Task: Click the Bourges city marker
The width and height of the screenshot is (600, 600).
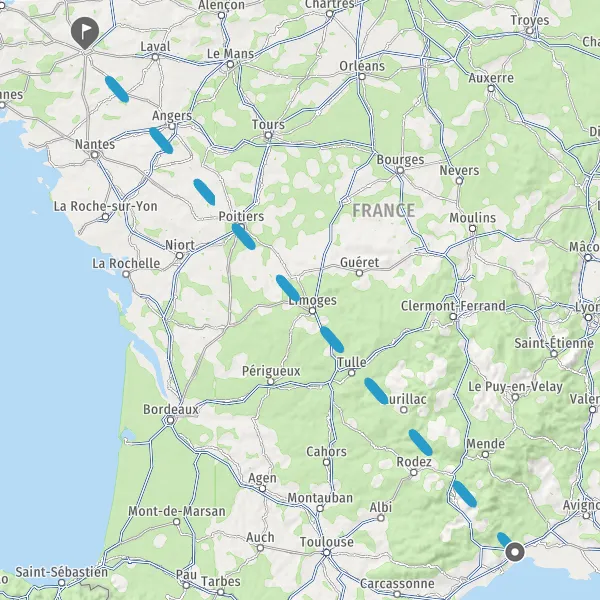Action: tap(400, 170)
